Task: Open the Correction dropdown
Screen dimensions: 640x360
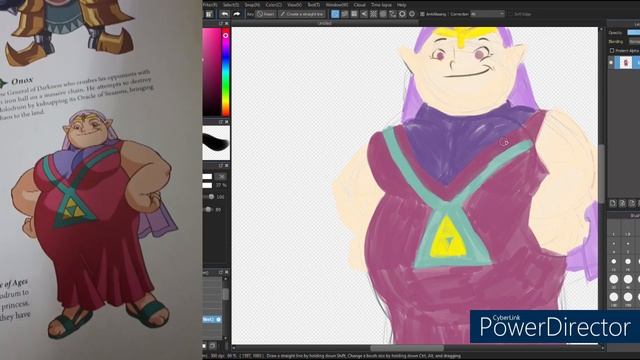Action: click(487, 14)
